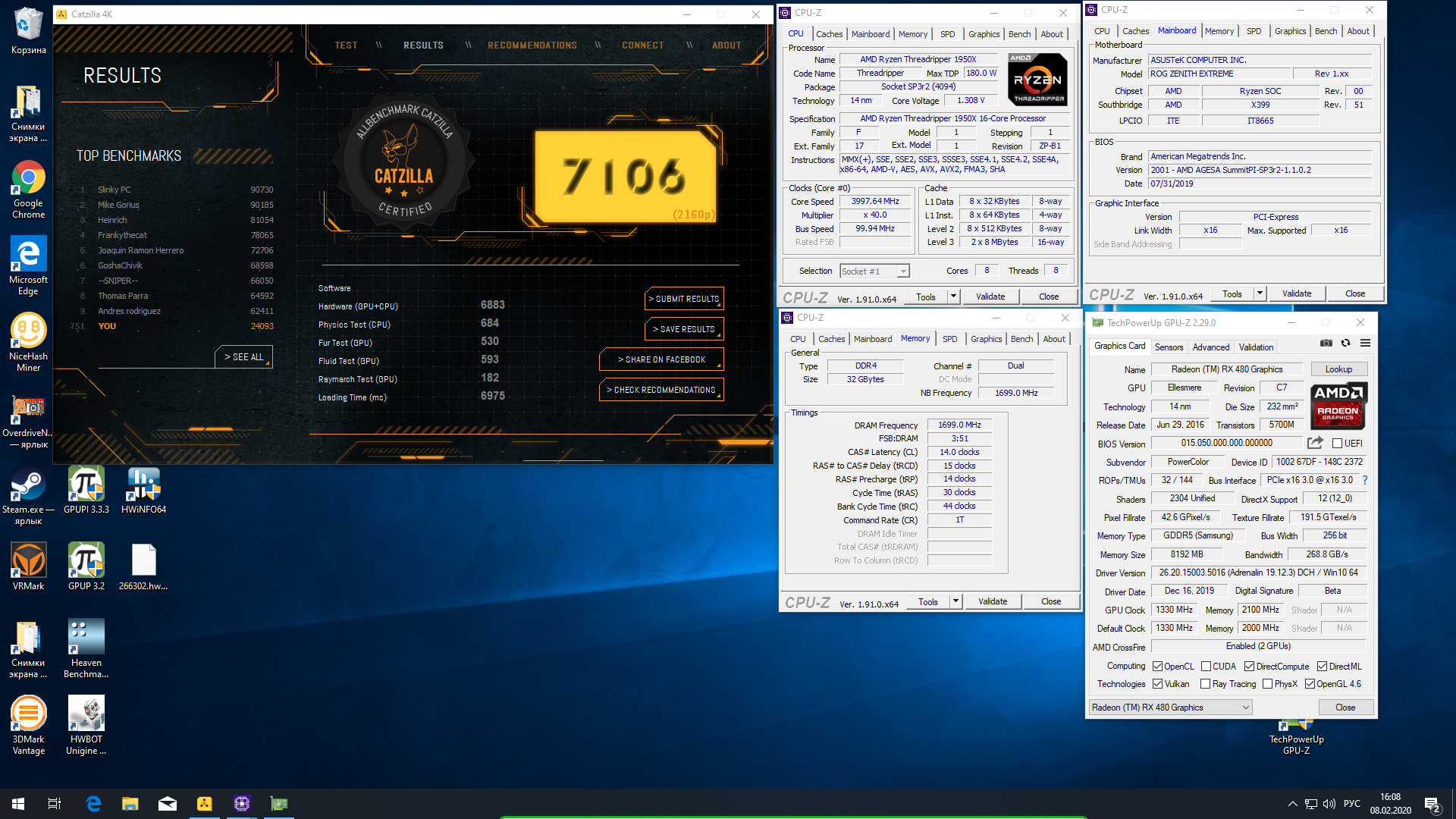Open File Explorer from taskbar
This screenshot has height=819, width=1456.
coord(130,804)
